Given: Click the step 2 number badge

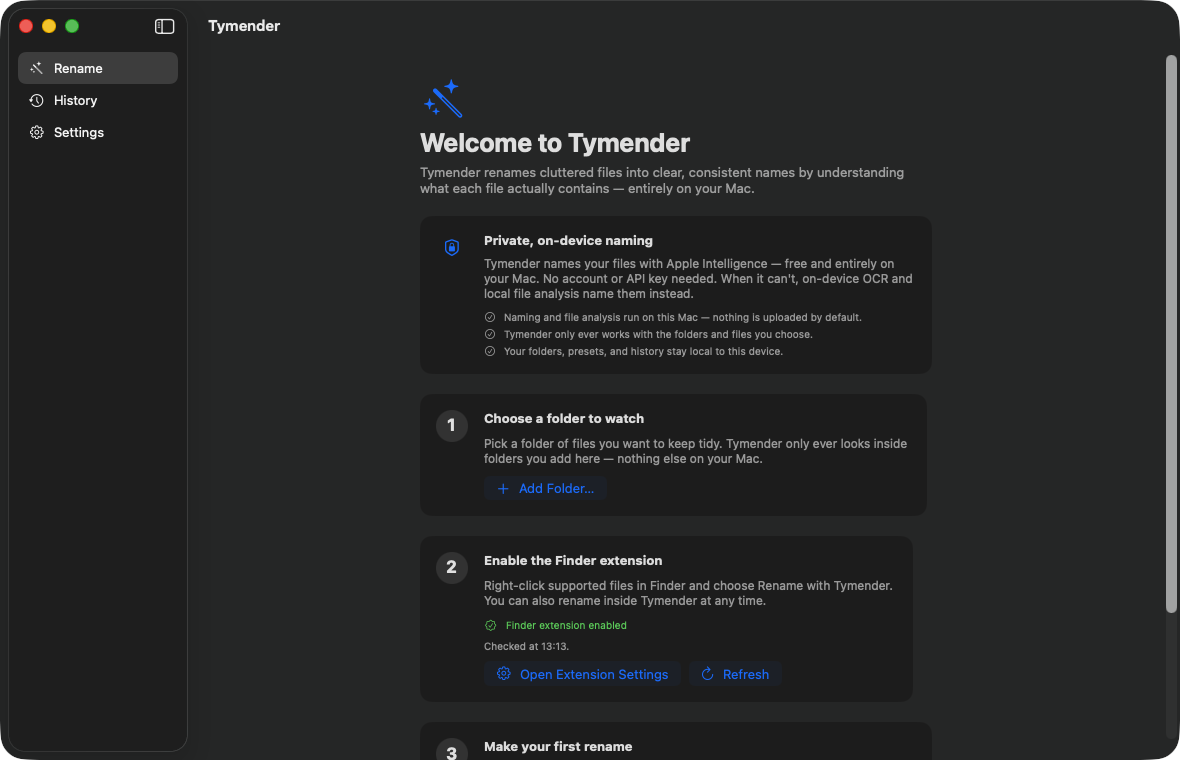Looking at the screenshot, I should coord(452,567).
